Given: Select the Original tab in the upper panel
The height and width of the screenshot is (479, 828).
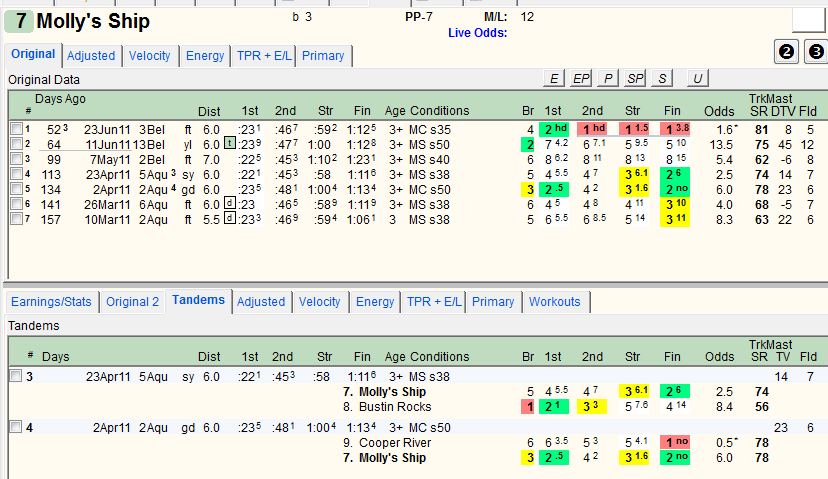Looking at the screenshot, I should click(x=33, y=54).
